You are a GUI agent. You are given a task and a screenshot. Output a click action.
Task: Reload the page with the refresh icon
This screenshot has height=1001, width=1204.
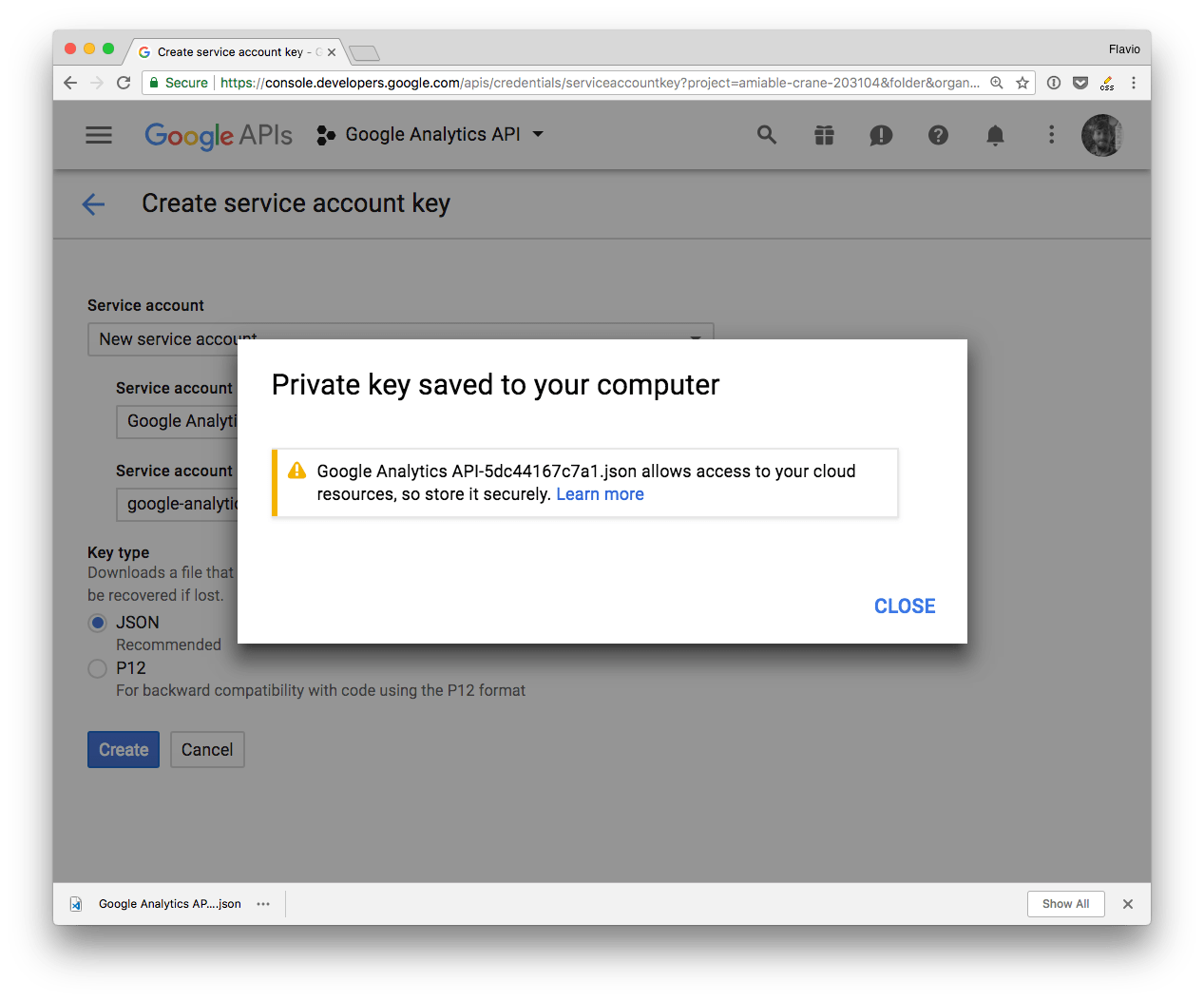[x=124, y=83]
